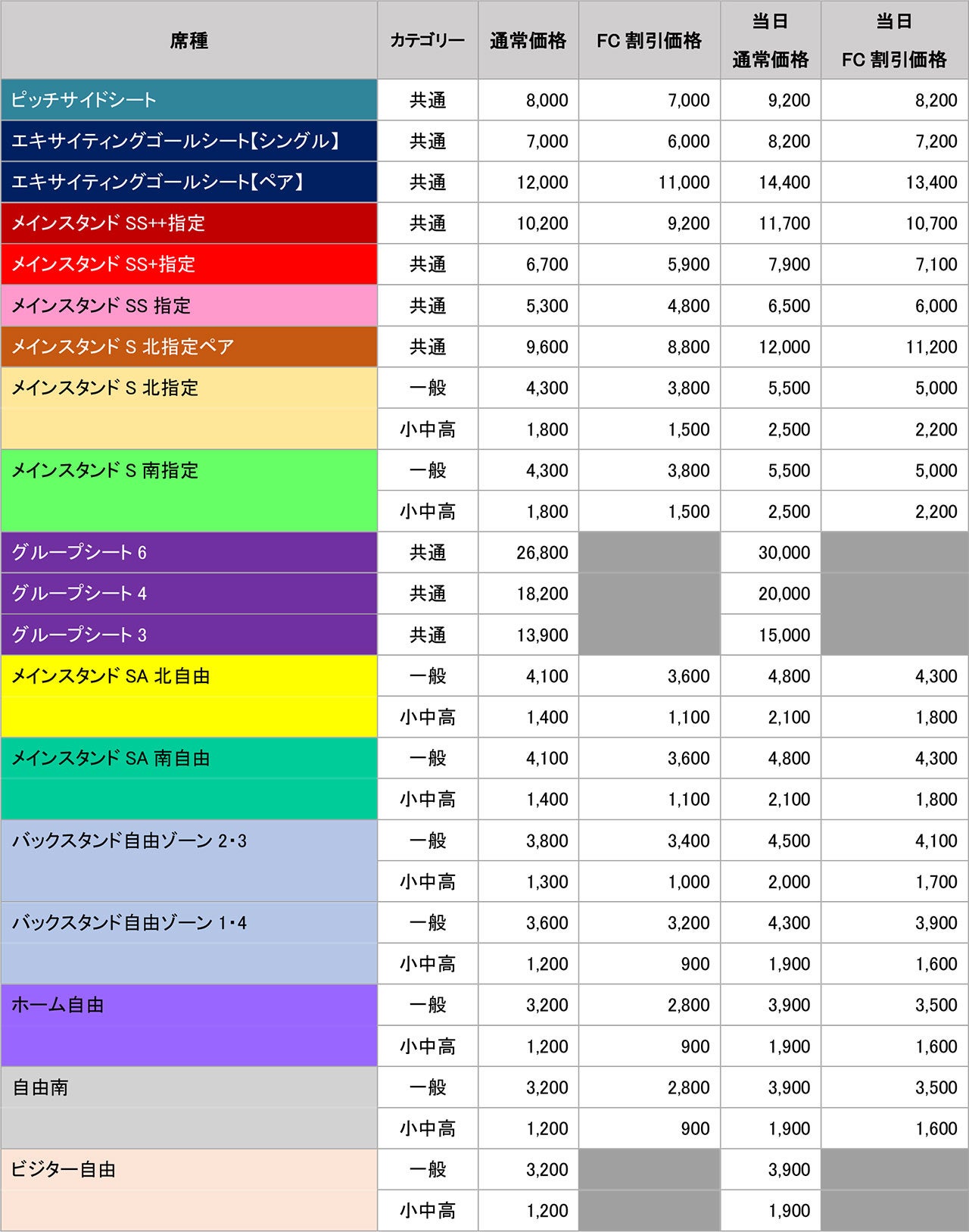Click the 18,200 price for グループシート 4

pos(528,594)
